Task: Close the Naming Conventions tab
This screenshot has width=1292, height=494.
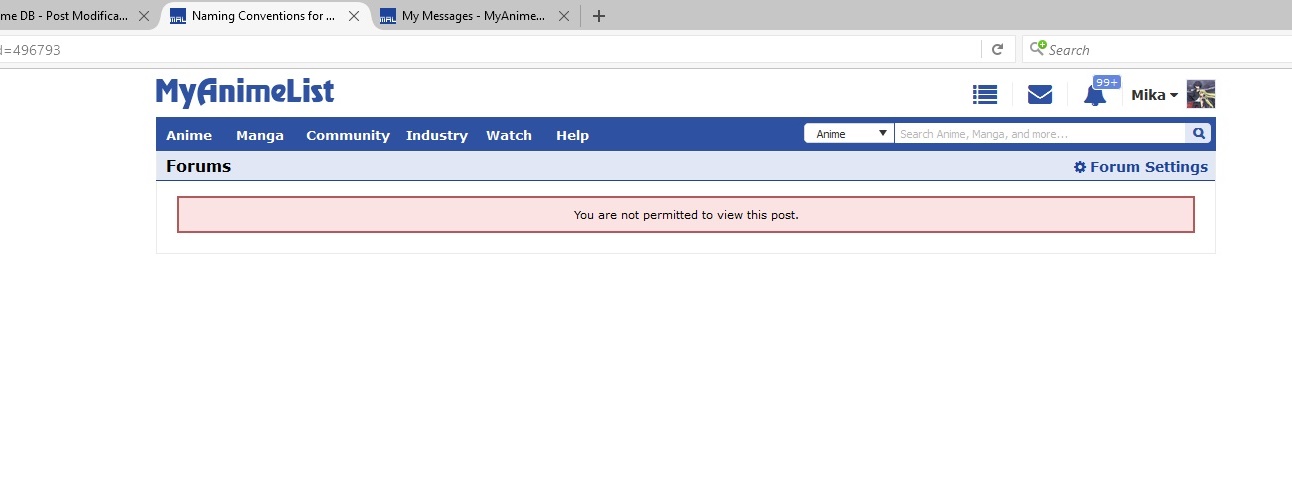Action: tap(353, 16)
